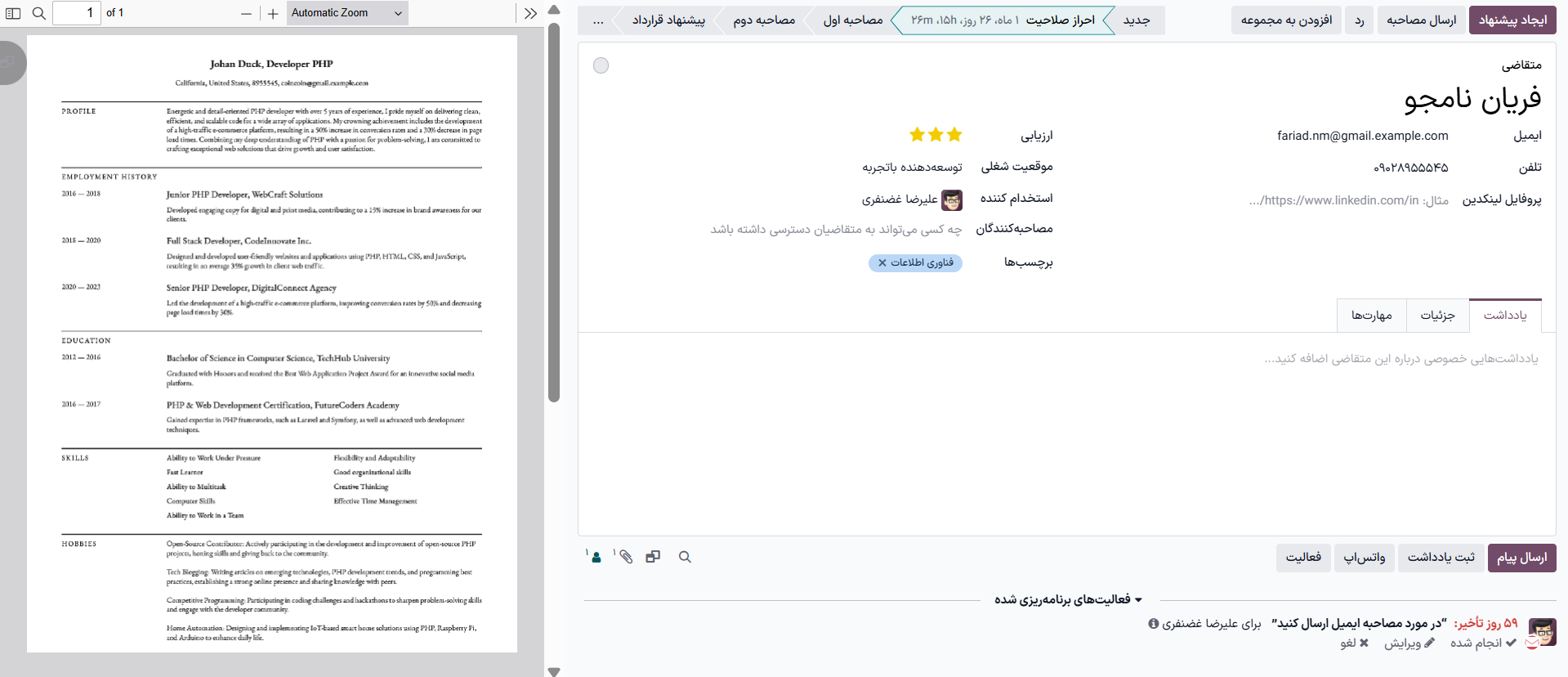Viewport: 1568px width, 677px height.
Task: Open PDF tools double-chevron menu
Action: (x=531, y=13)
